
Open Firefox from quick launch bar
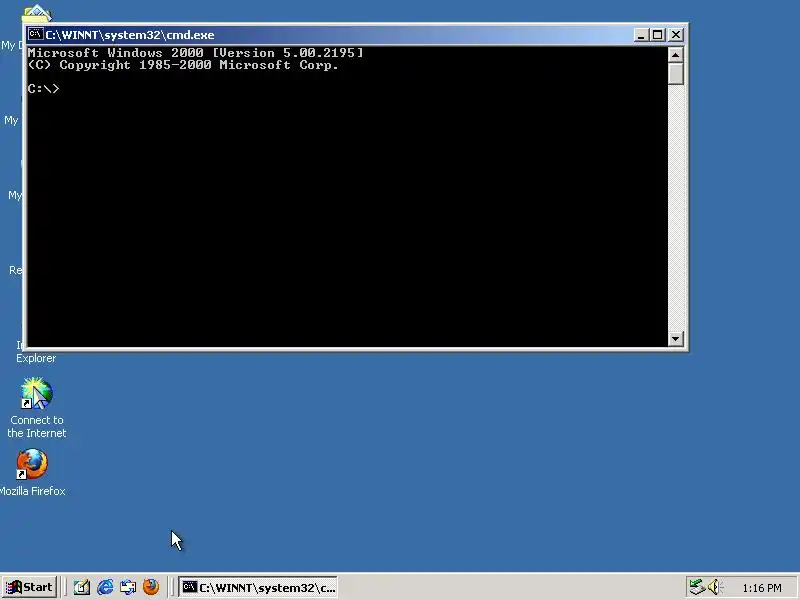pos(151,587)
